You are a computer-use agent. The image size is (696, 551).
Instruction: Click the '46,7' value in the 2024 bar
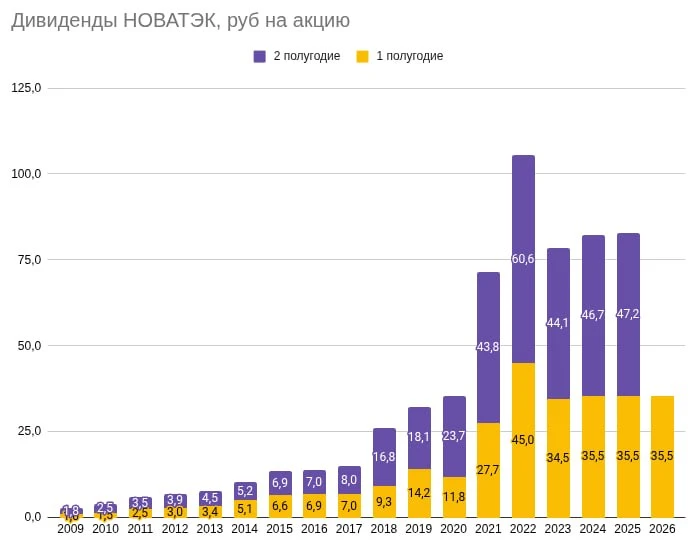click(x=593, y=315)
